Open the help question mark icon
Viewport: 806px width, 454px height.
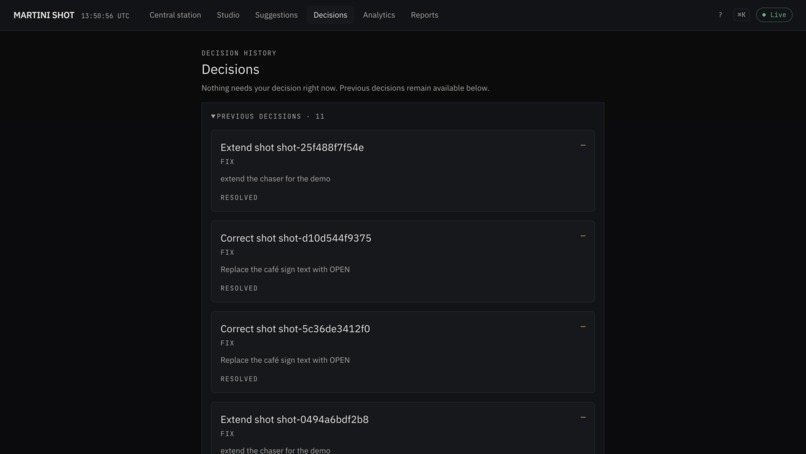(720, 15)
